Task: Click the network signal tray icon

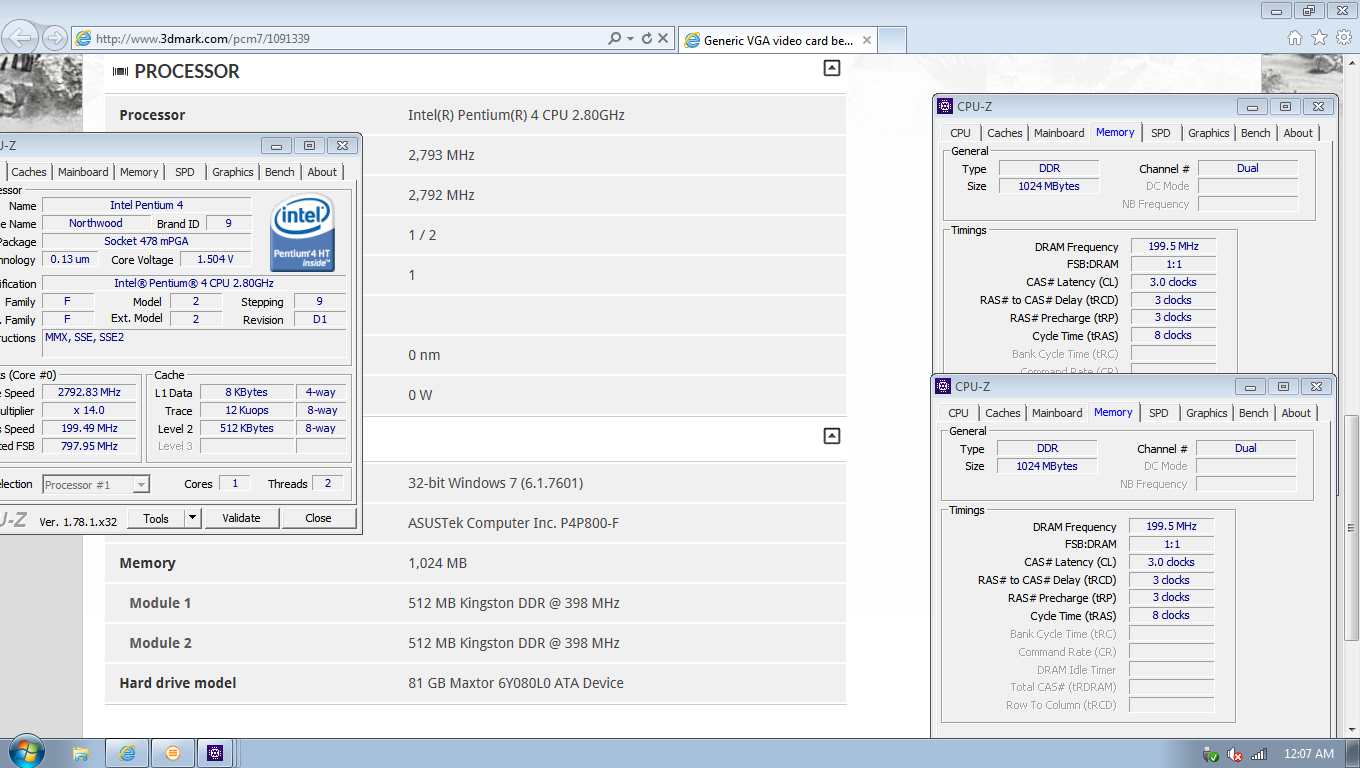Action: 1260,754
